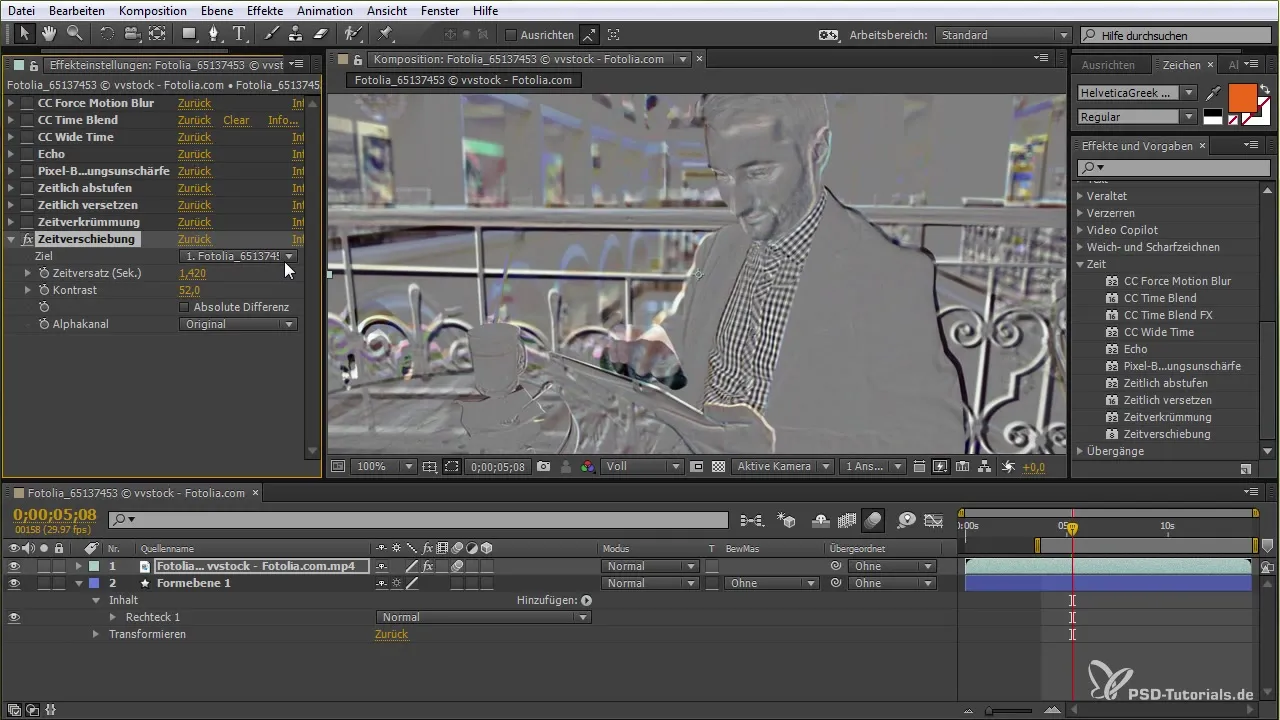Select the Pen tool
Image resolution: width=1280 pixels, height=720 pixels.
tap(214, 34)
